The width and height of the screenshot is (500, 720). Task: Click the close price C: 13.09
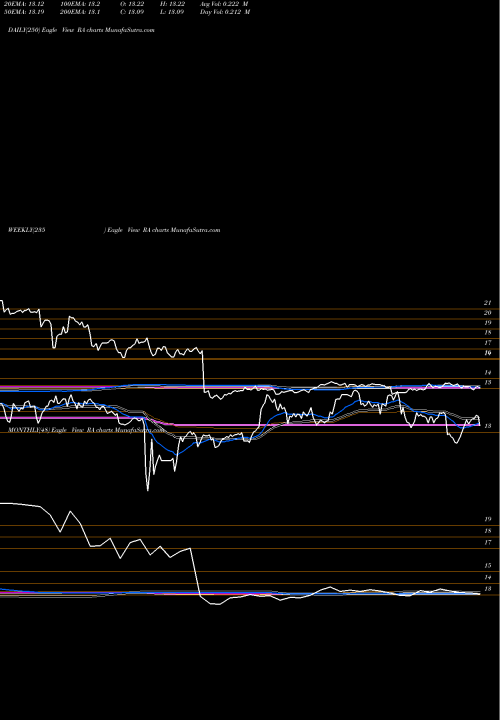tap(132, 12)
